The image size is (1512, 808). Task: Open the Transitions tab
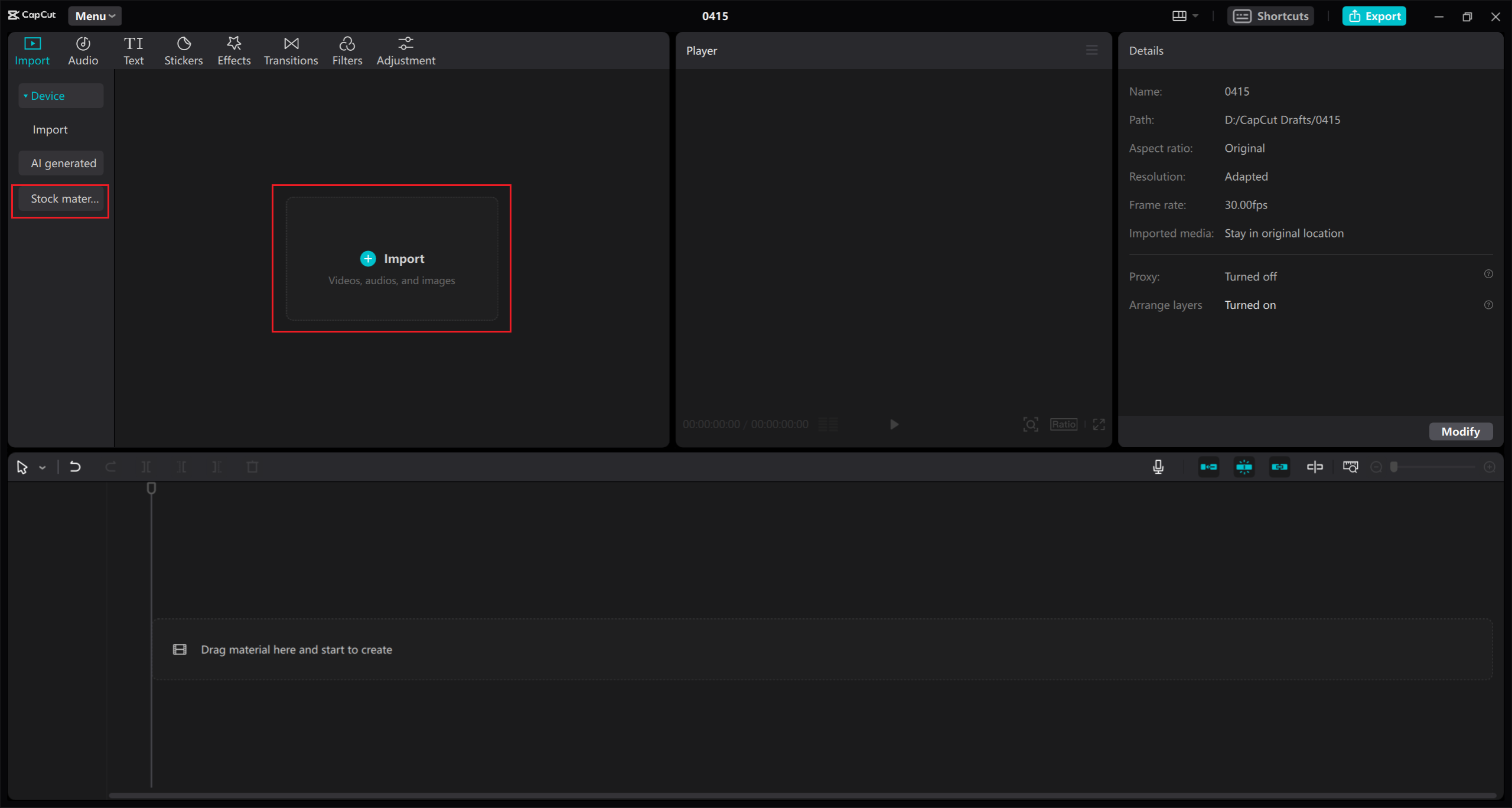(291, 51)
